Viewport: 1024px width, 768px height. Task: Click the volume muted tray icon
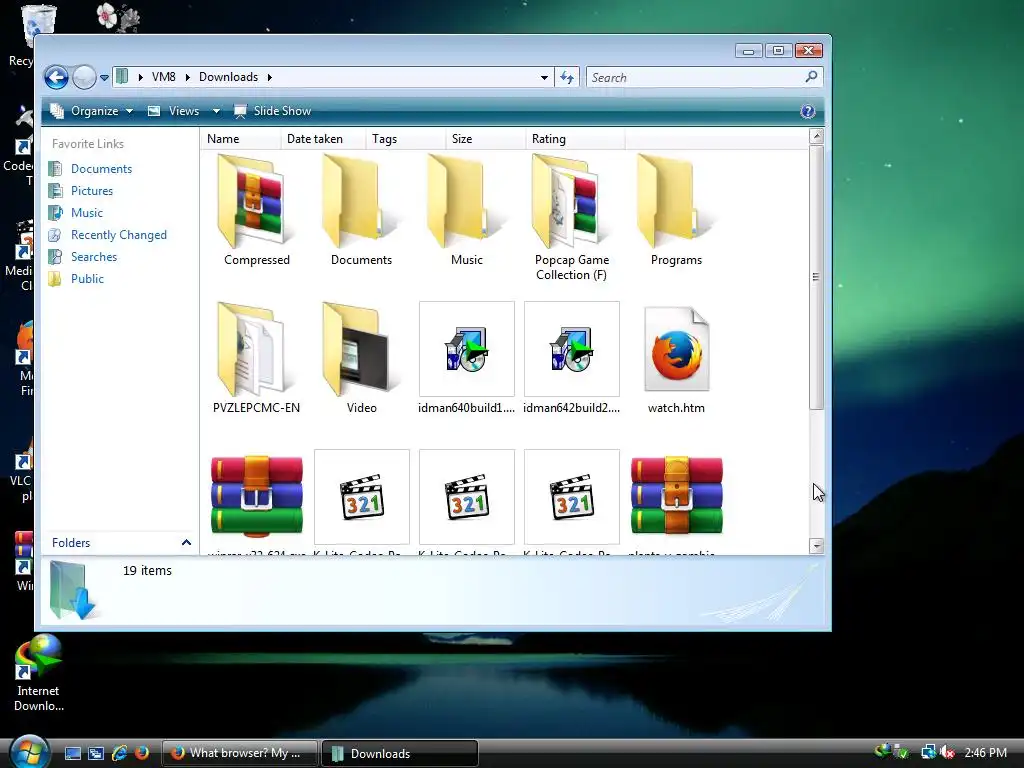[x=948, y=752]
